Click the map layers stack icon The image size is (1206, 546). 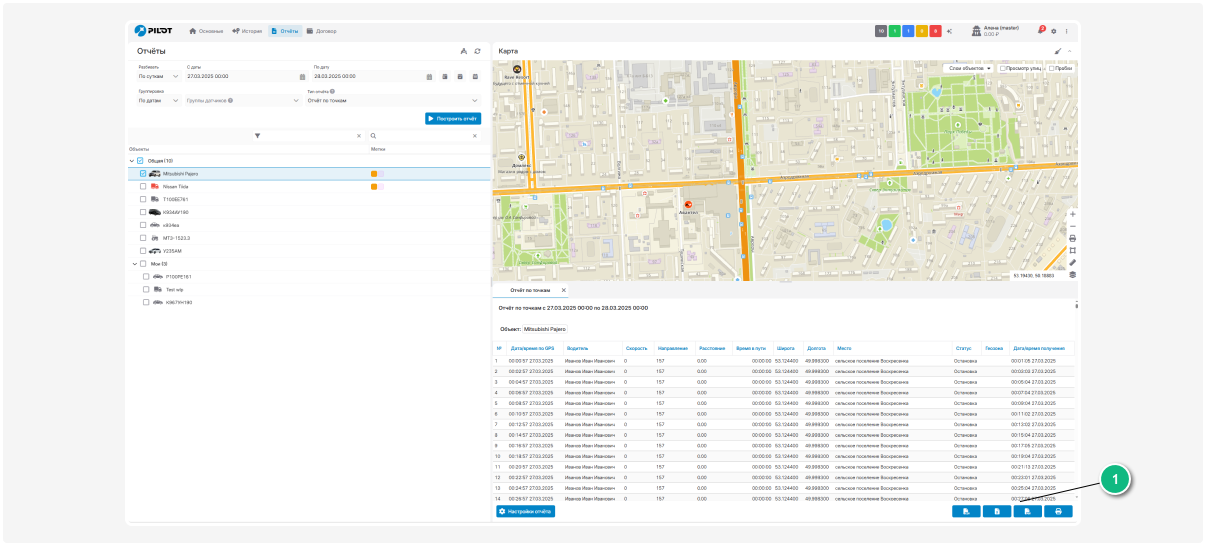point(1072,274)
